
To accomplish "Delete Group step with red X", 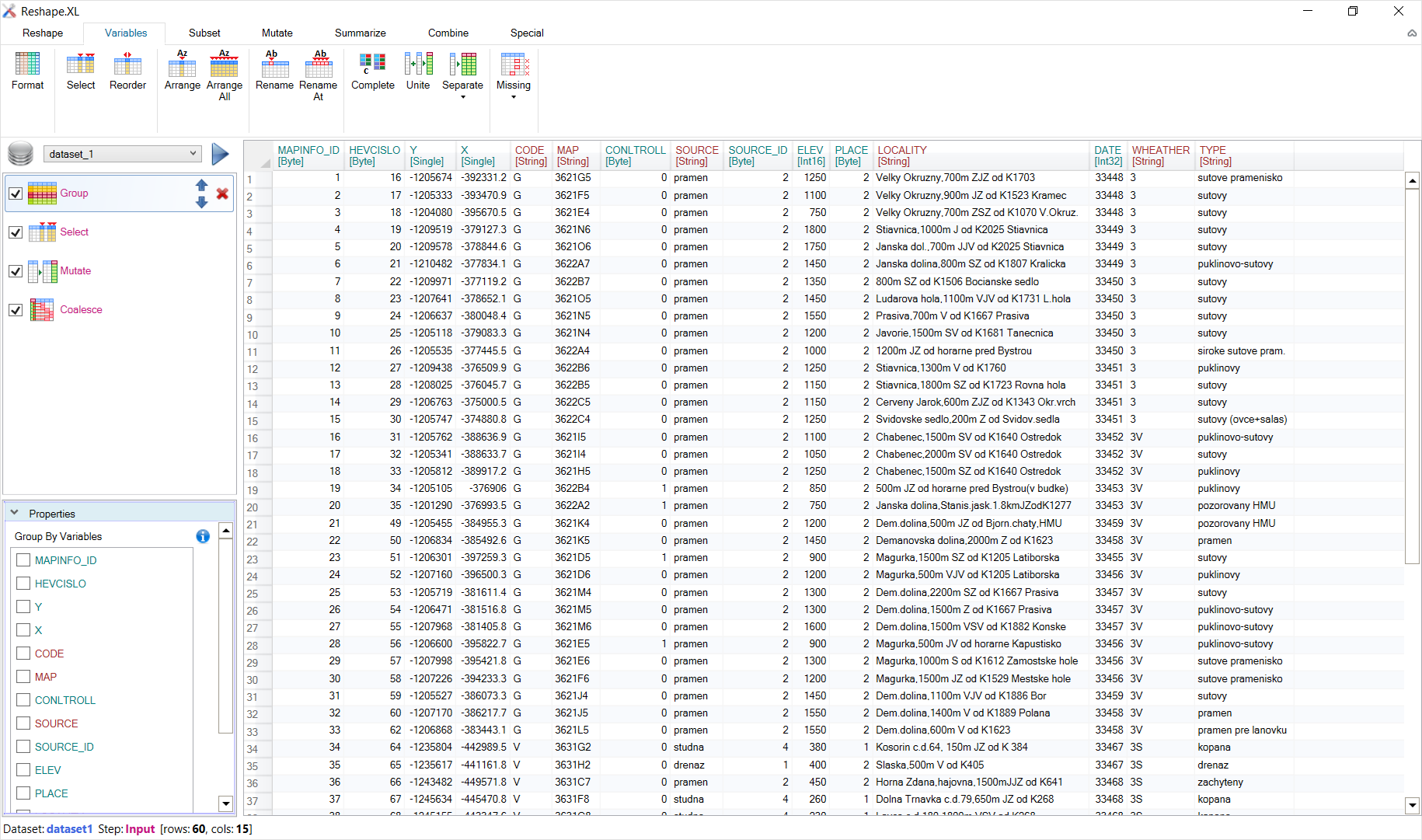I will [x=222, y=193].
